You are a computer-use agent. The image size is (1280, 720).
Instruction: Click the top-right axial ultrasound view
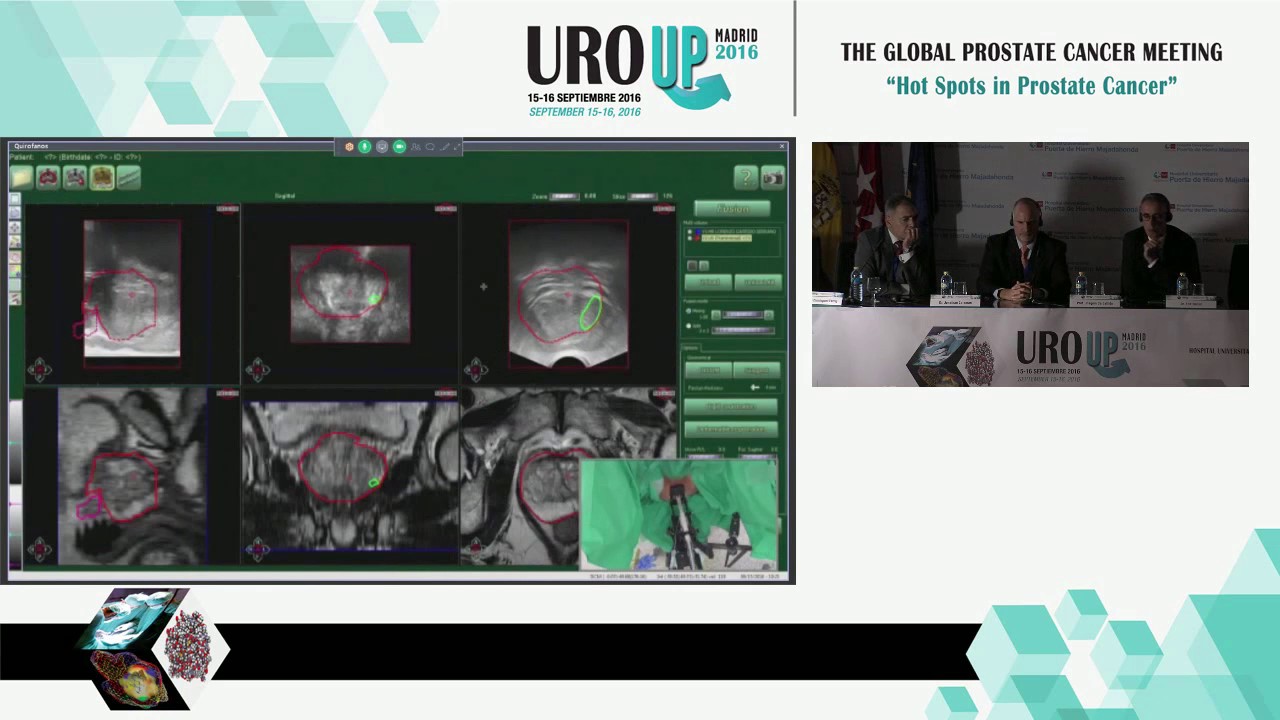click(x=568, y=293)
